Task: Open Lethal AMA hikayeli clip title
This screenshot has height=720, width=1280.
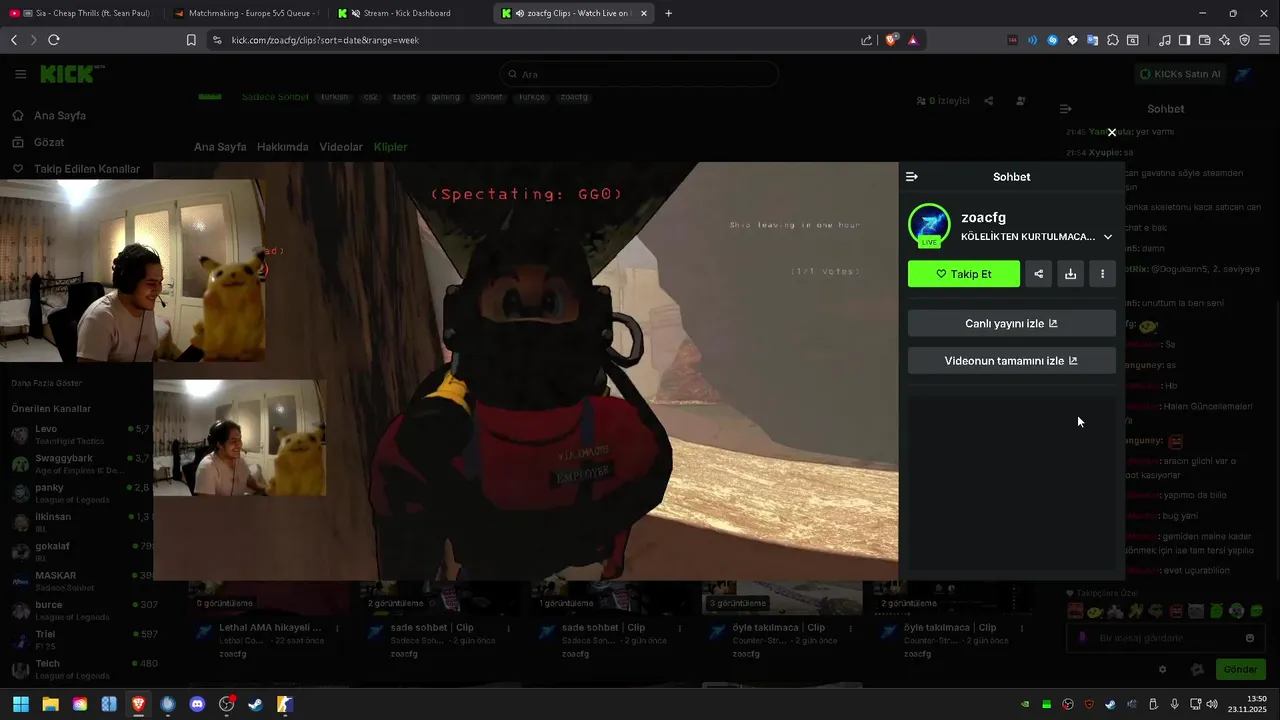Action: 270,628
